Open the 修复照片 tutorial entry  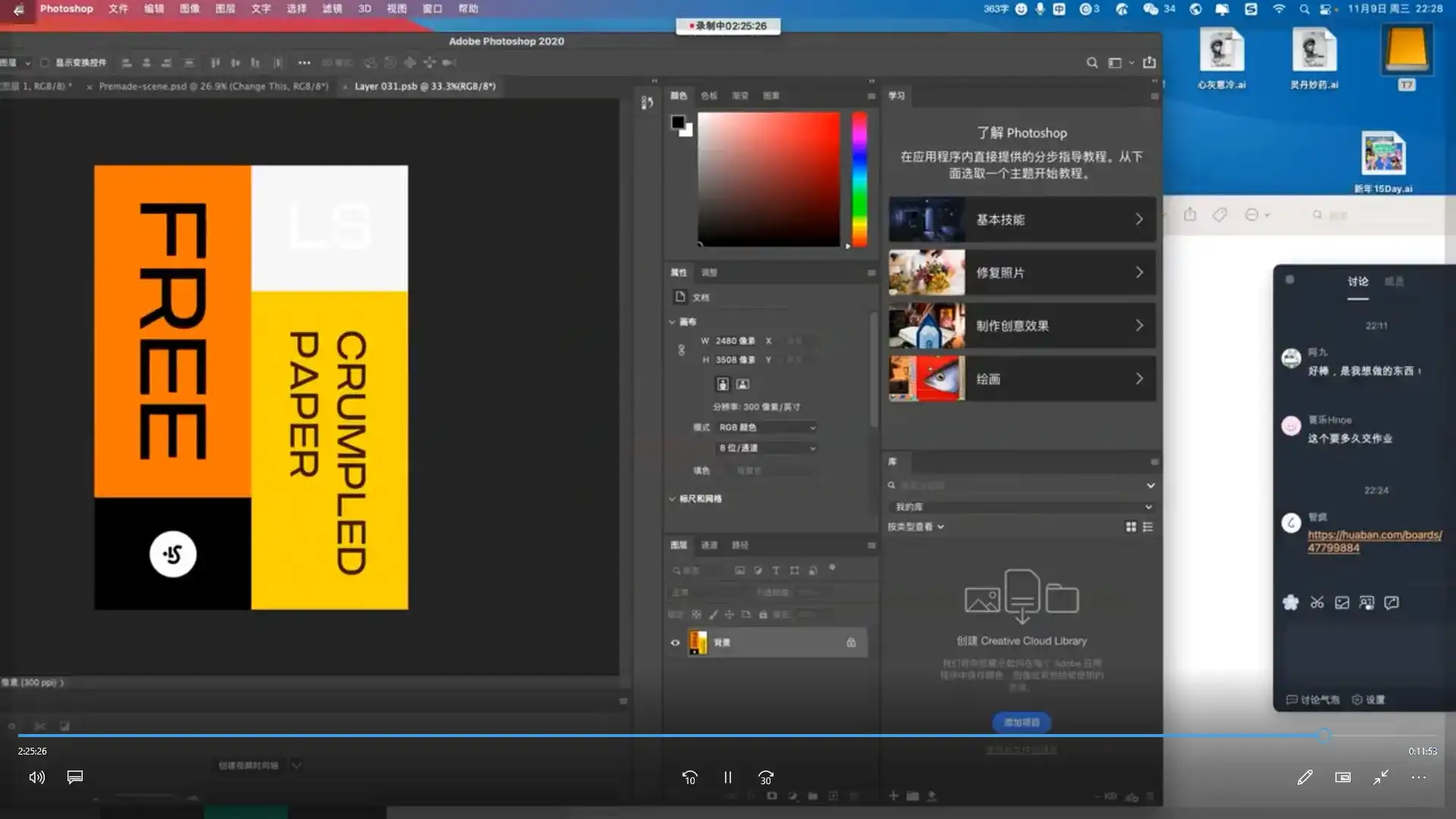tap(1021, 273)
